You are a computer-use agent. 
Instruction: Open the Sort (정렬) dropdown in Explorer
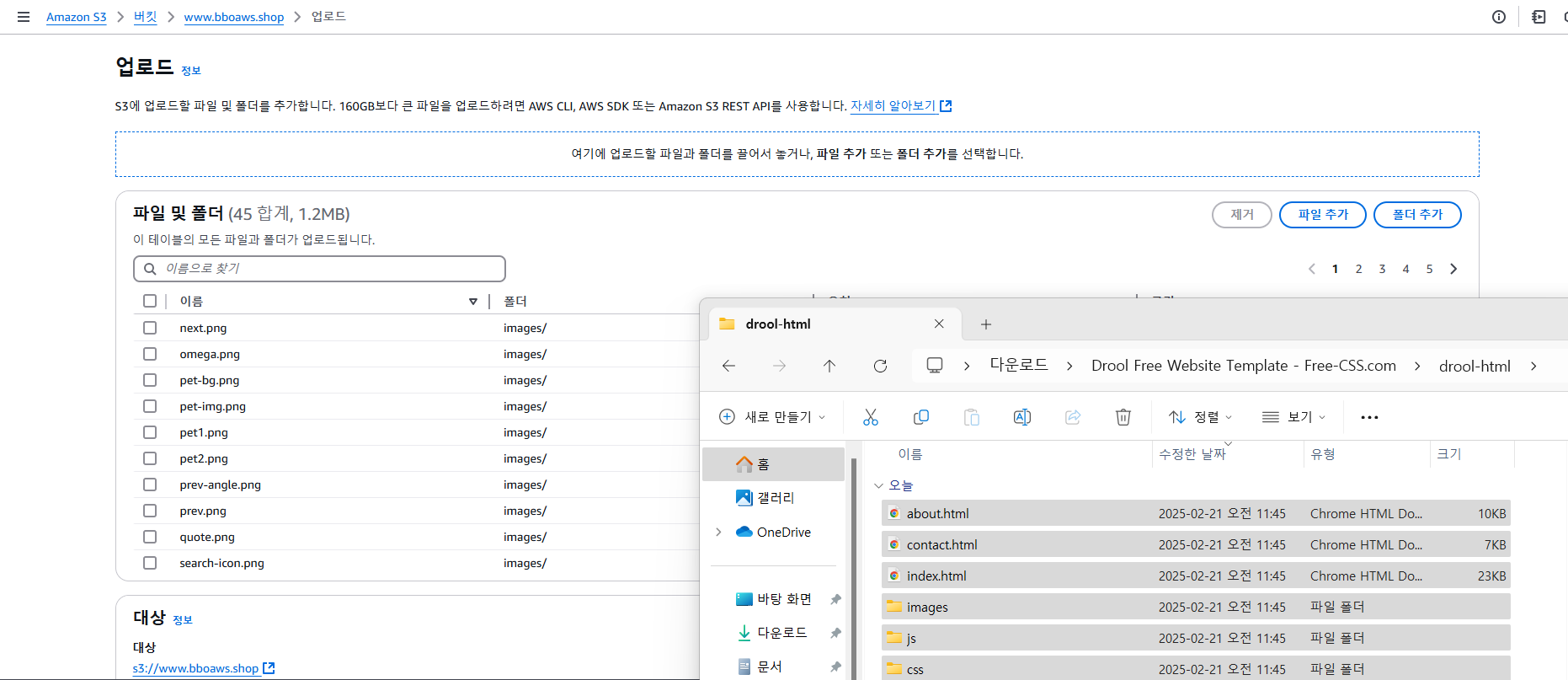(1200, 417)
